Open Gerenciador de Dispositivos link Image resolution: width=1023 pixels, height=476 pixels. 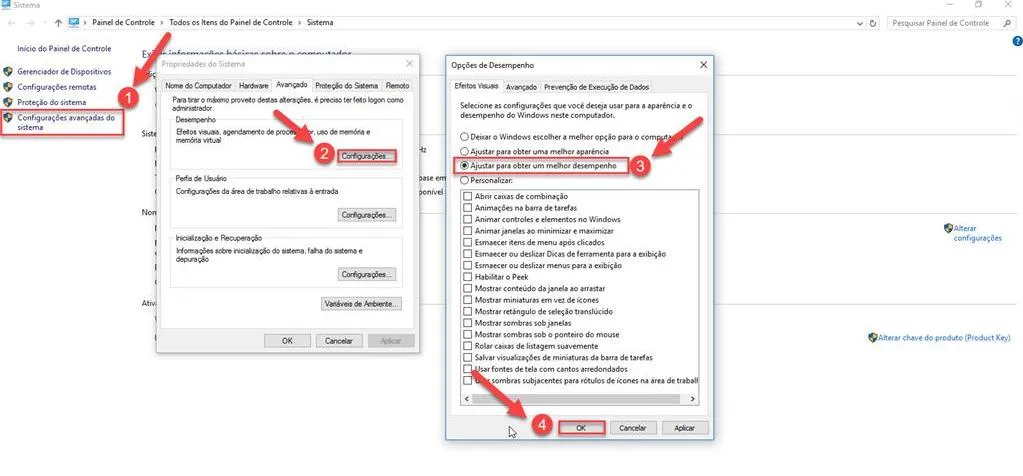pos(64,72)
